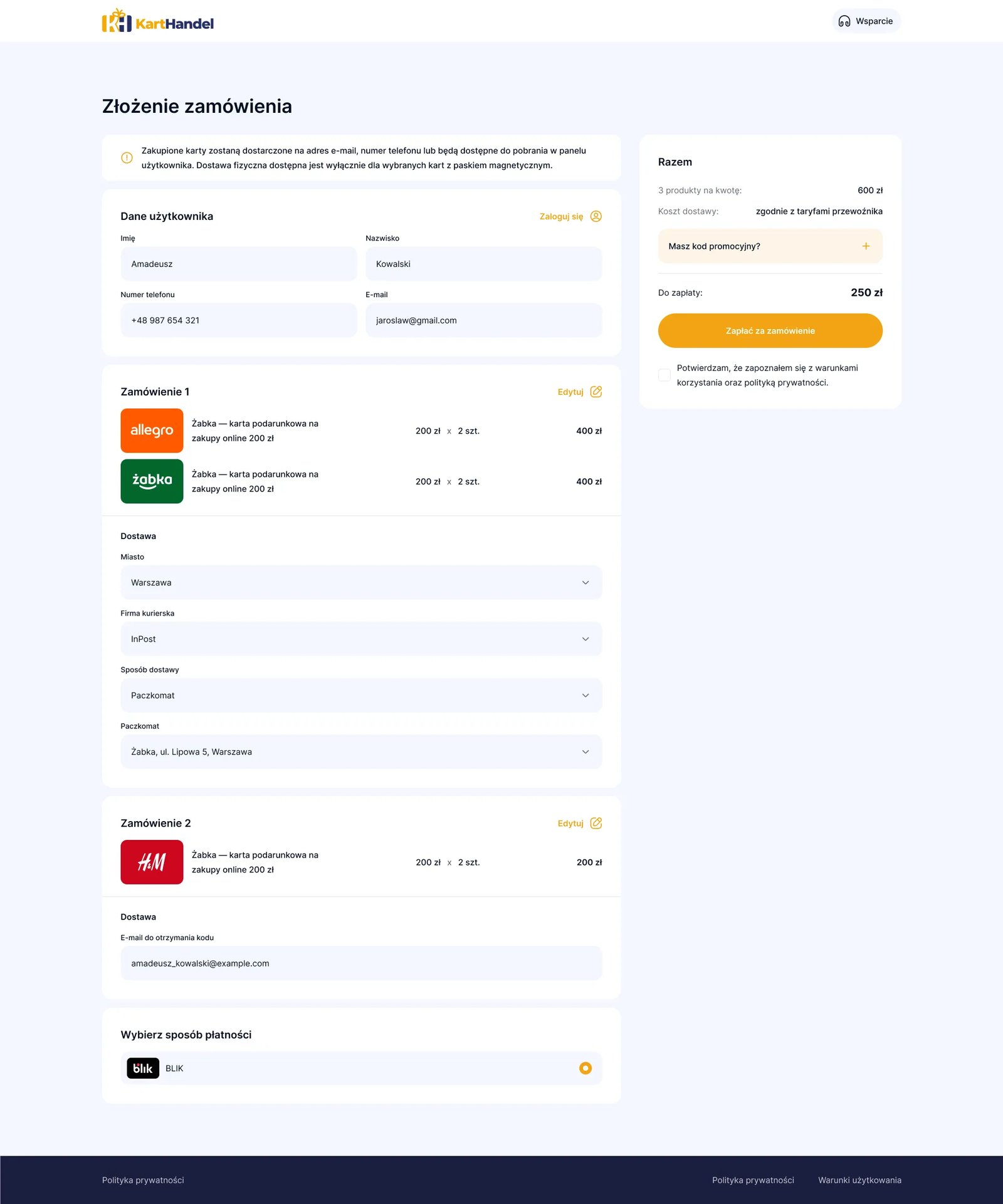The width and height of the screenshot is (1003, 1204).
Task: Click the E-mail field with jaroslaw@gmail.com
Action: pos(484,320)
